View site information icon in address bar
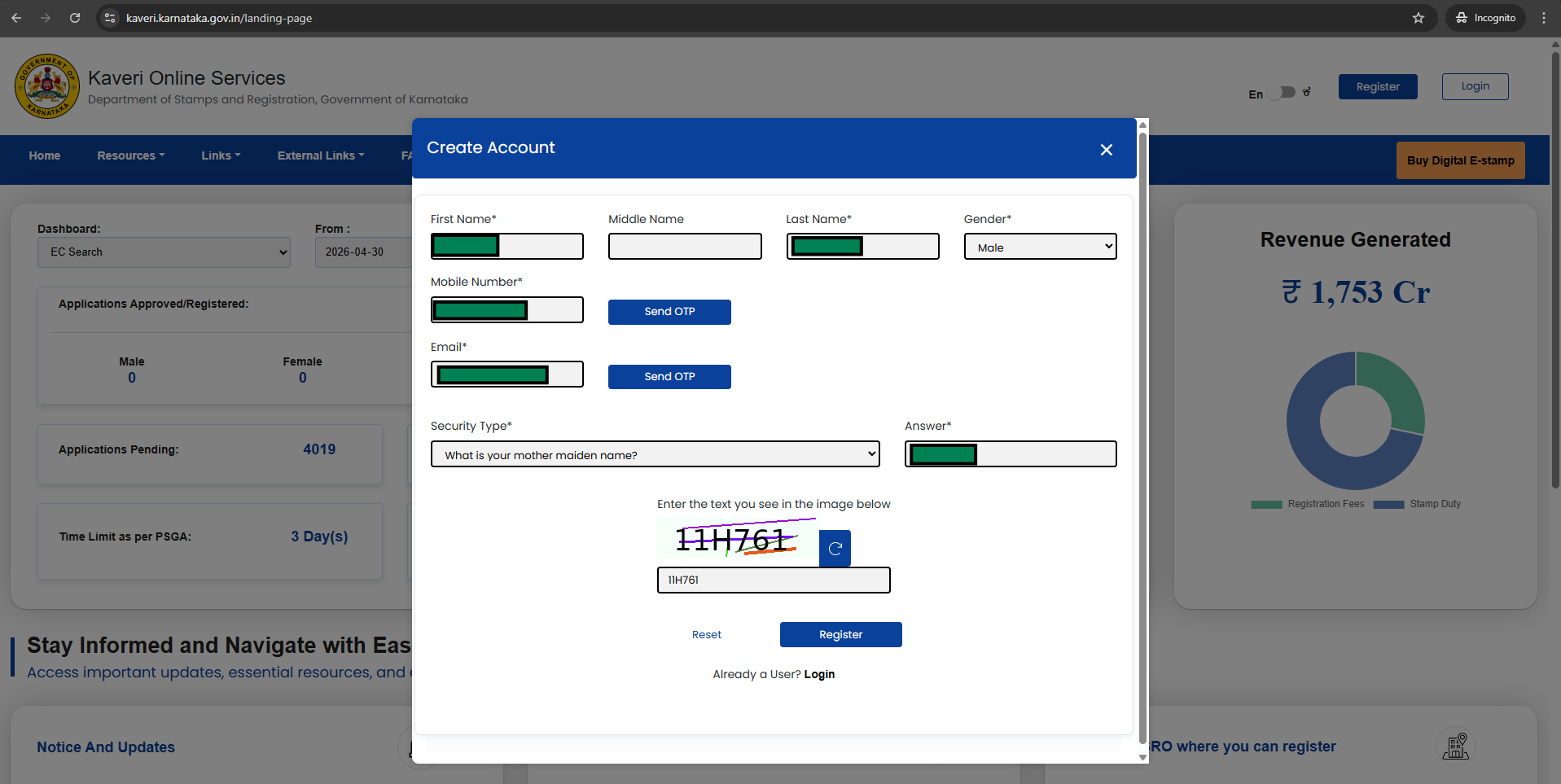This screenshot has width=1561, height=784. (111, 18)
